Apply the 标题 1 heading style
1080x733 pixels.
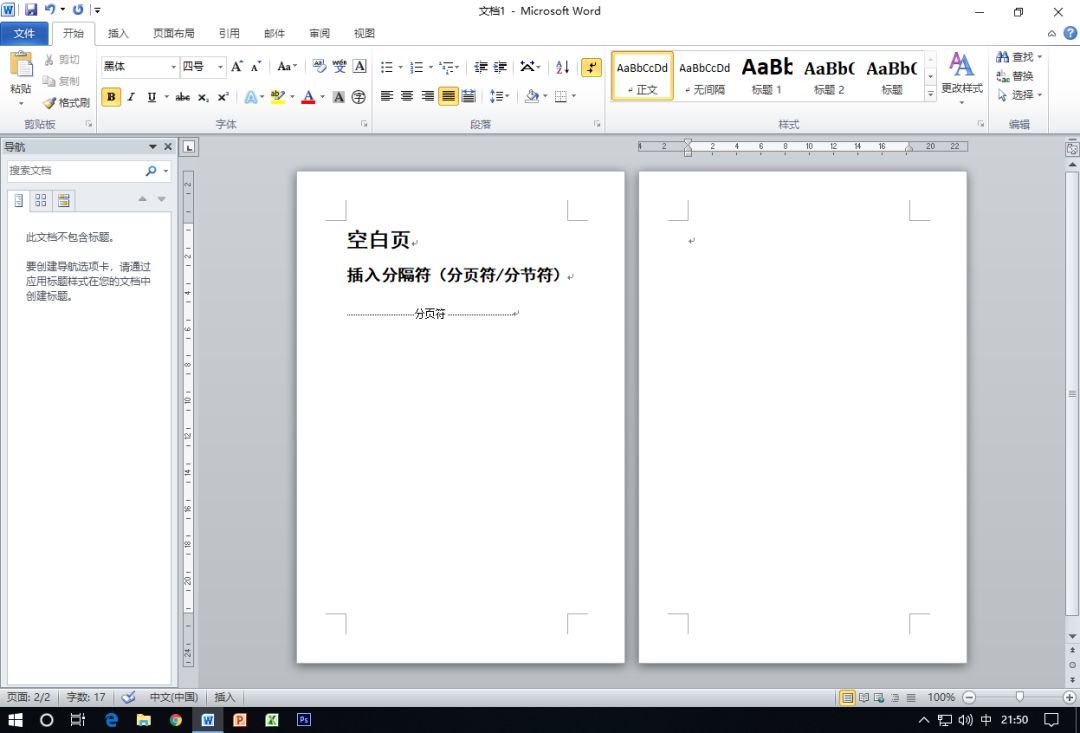(767, 76)
